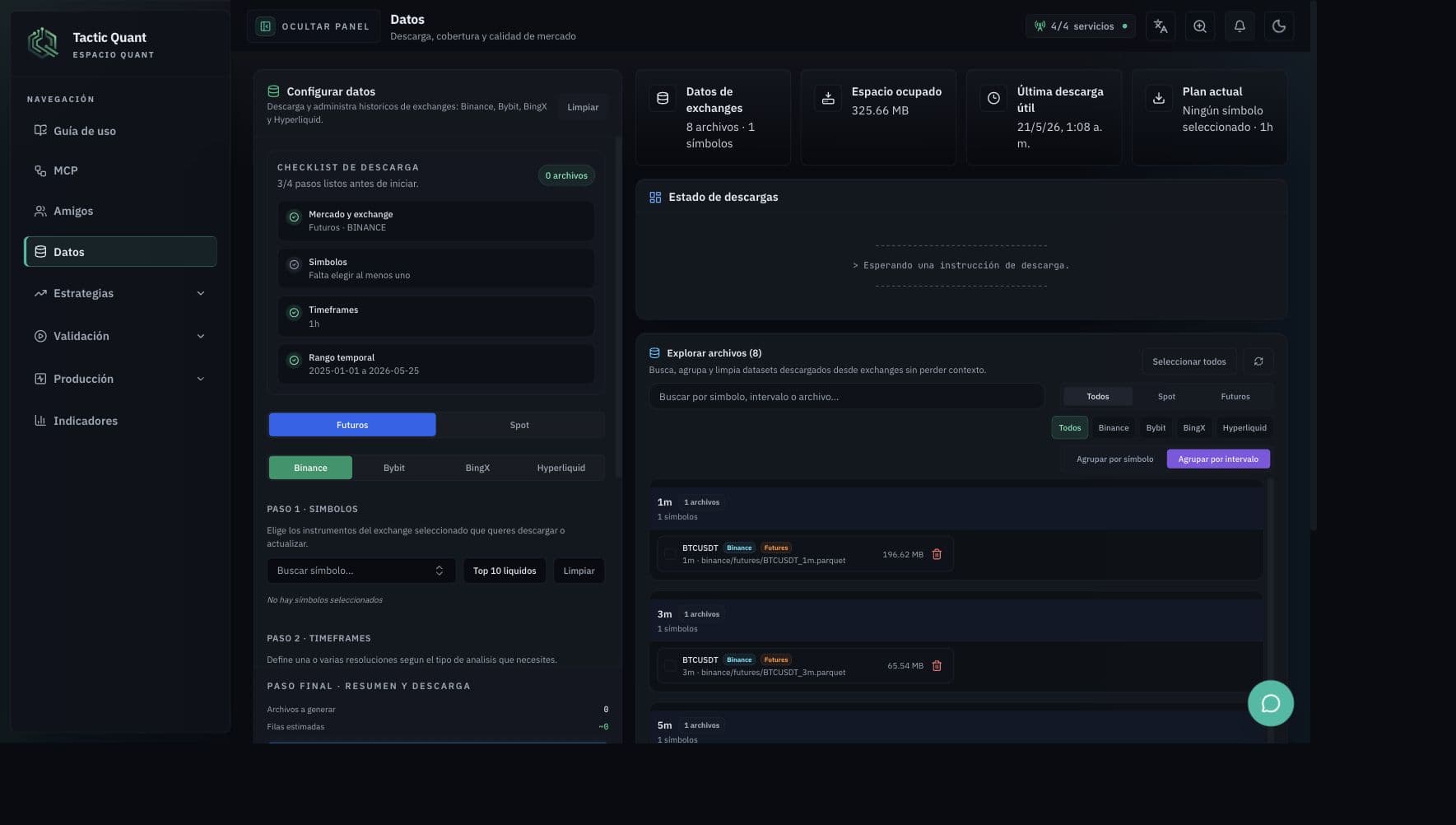The height and width of the screenshot is (825, 1456).
Task: Filter explorer files by Futuros
Action: pos(1235,396)
